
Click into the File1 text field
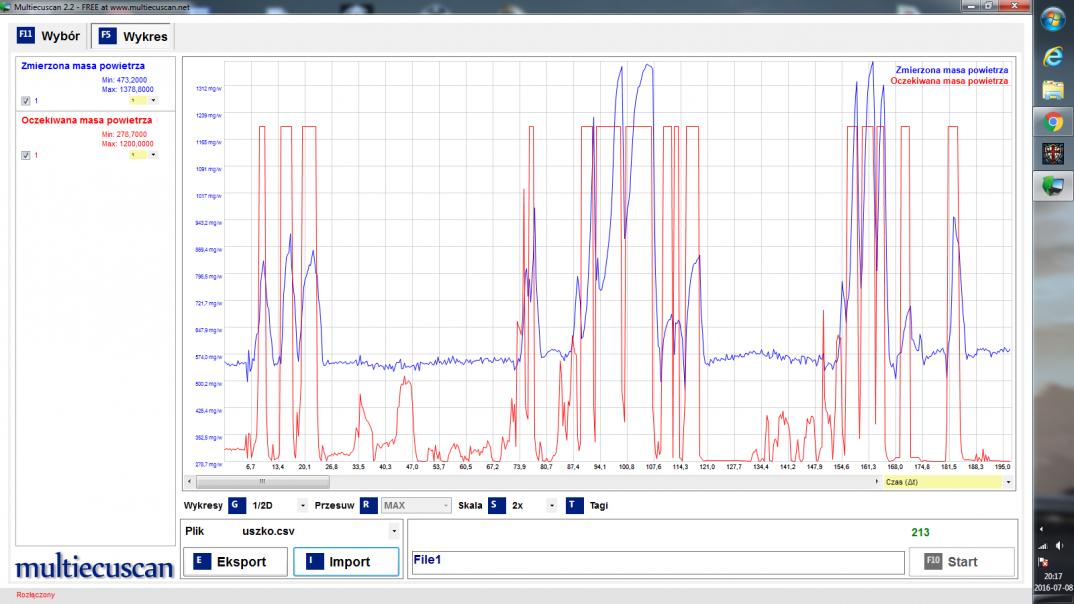click(x=655, y=561)
